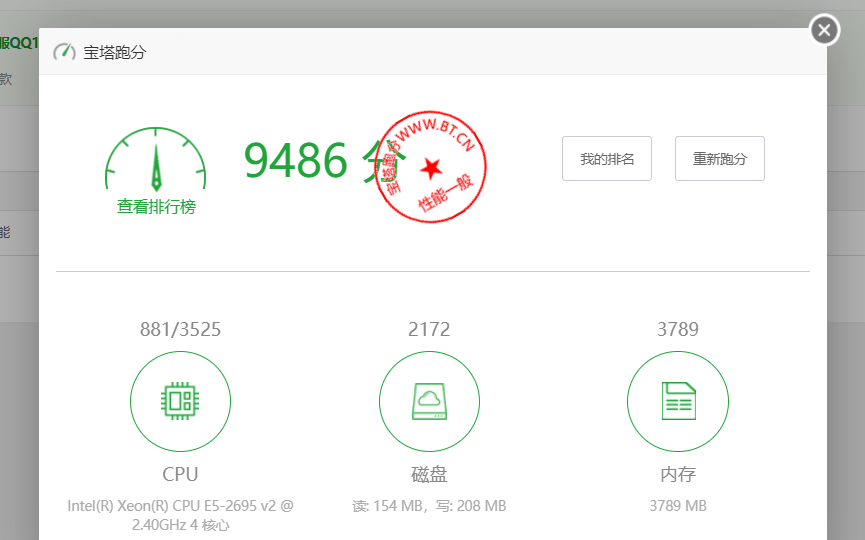The width and height of the screenshot is (865, 540).
Task: Click the 内存 memory icon
Action: pos(678,401)
